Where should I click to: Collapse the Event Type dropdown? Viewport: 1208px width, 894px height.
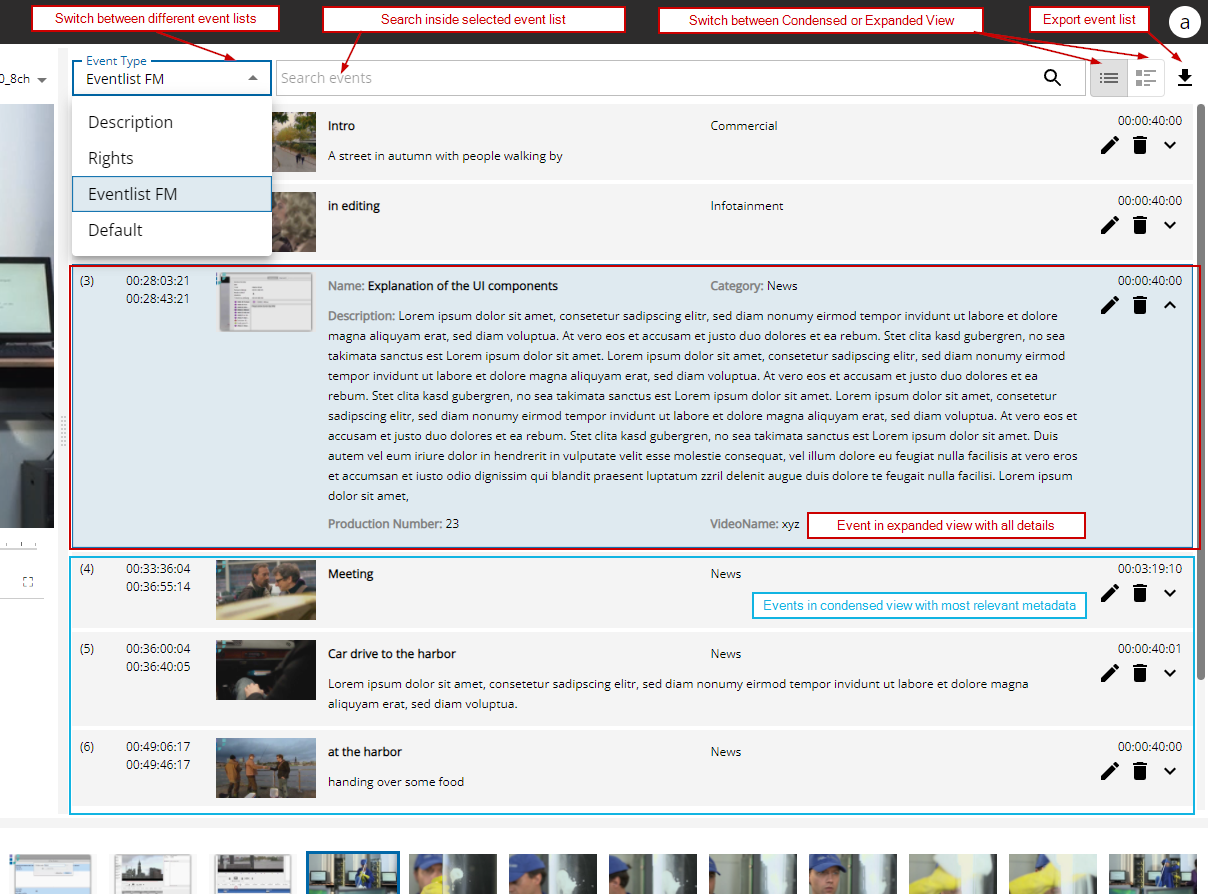click(253, 78)
